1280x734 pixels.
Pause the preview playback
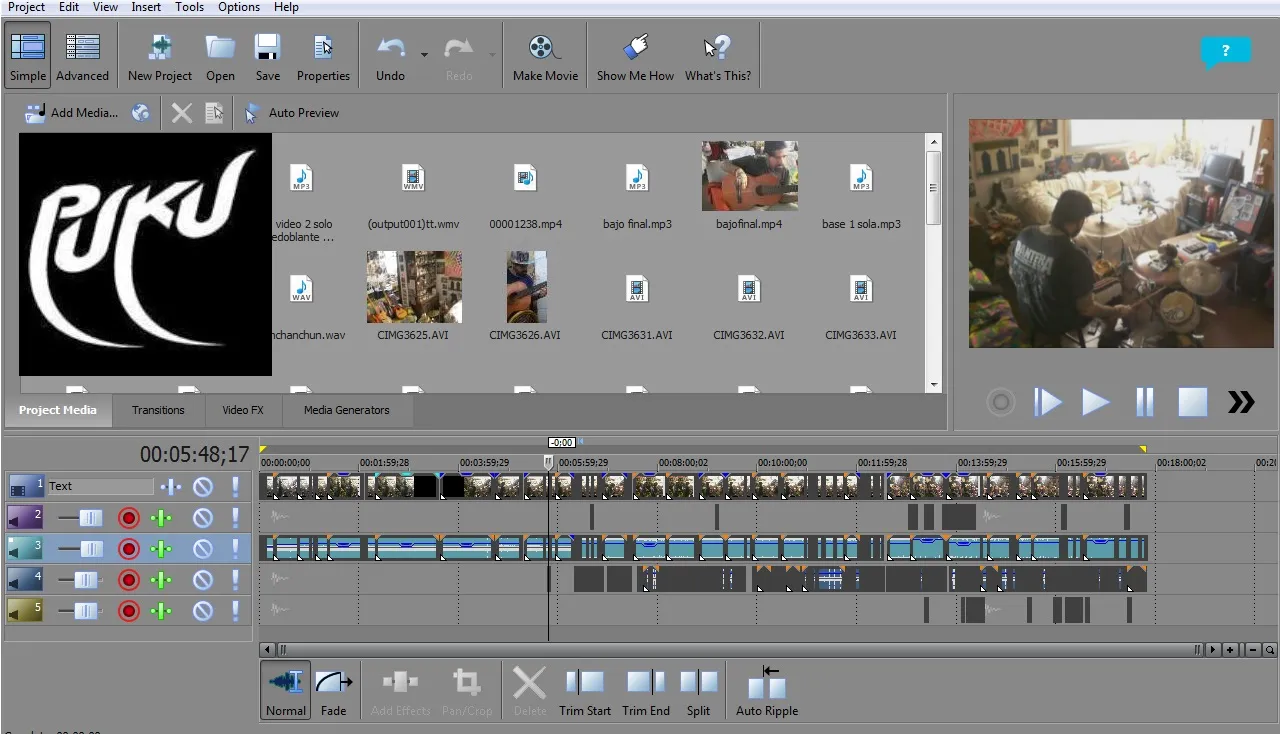[x=1145, y=402]
